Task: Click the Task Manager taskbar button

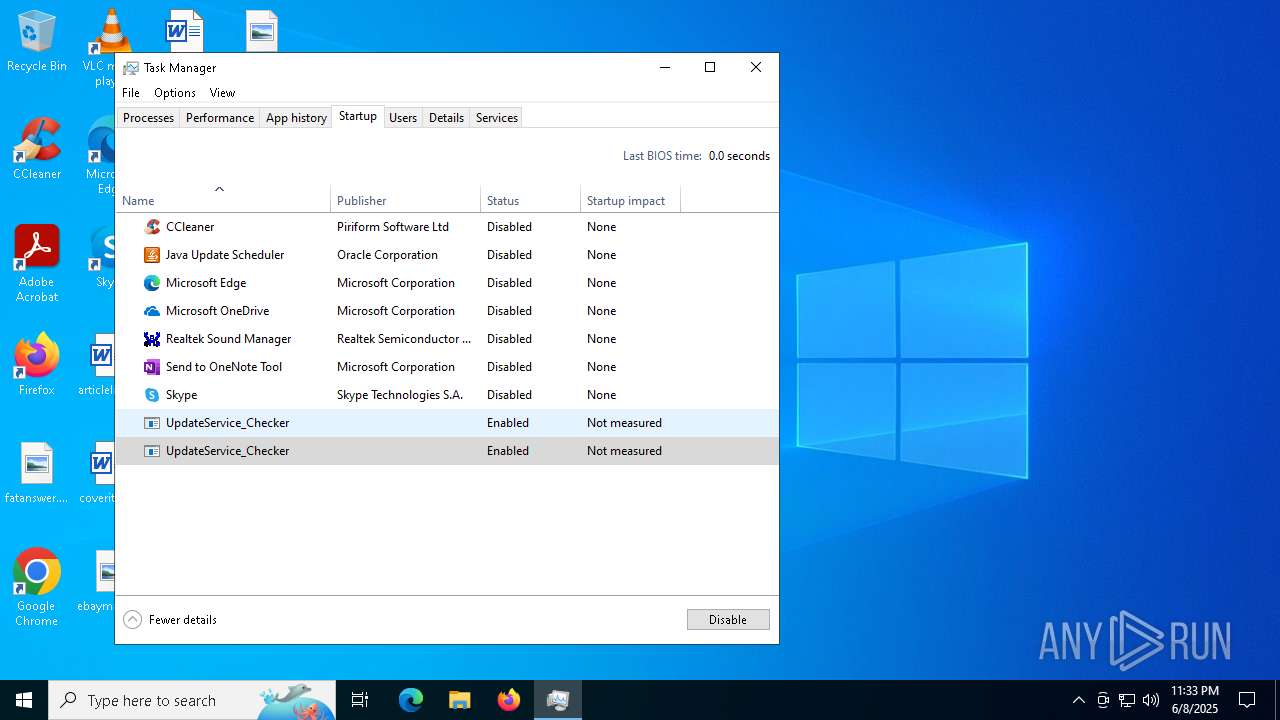Action: tap(558, 700)
